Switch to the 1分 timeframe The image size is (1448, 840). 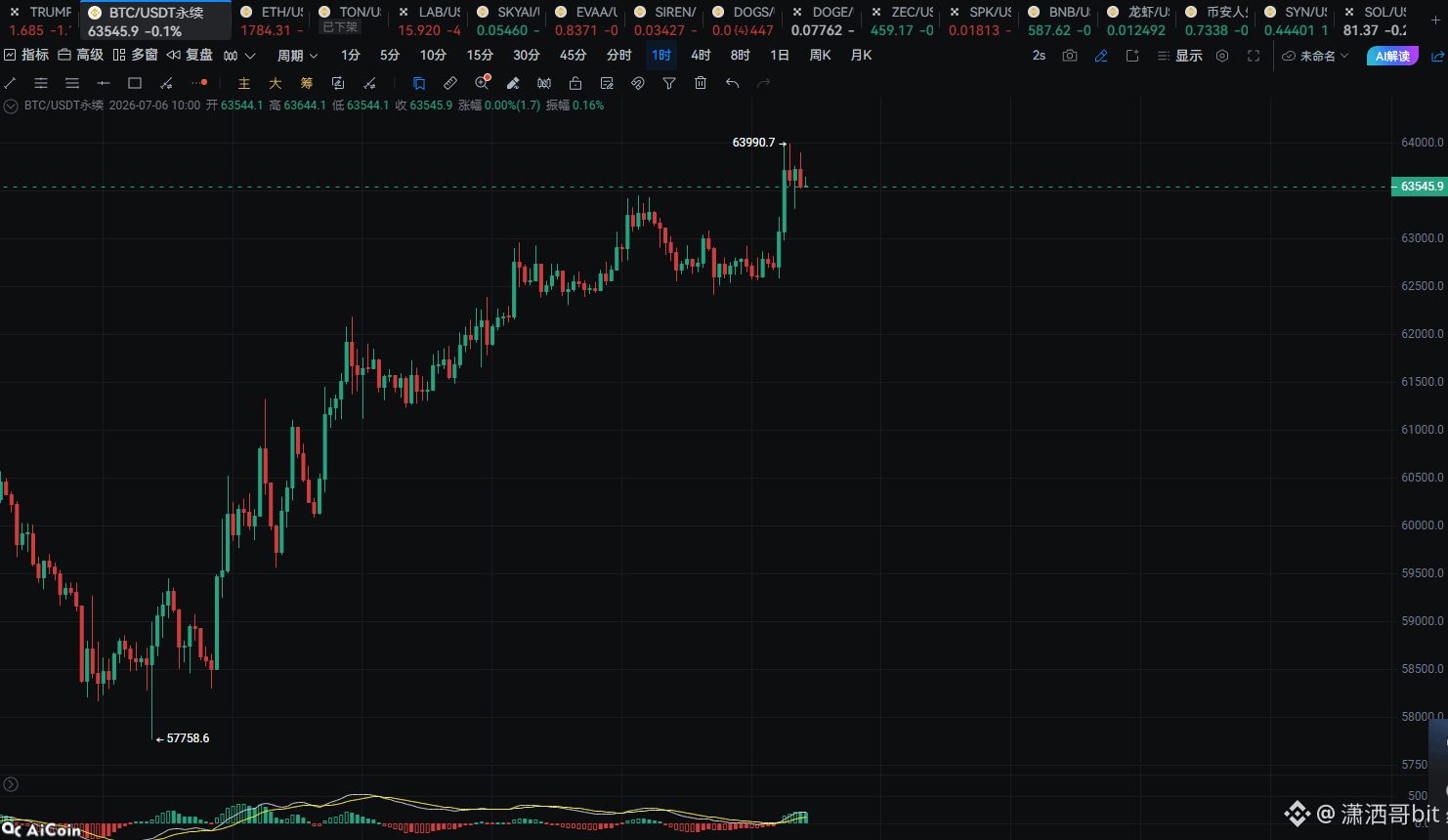[351, 56]
